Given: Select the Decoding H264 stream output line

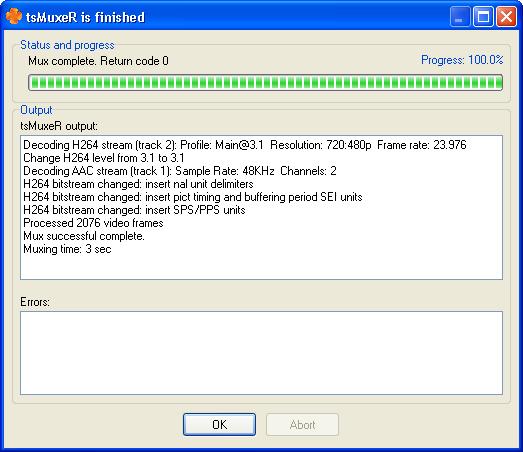Looking at the screenshot, I should click(245, 145).
